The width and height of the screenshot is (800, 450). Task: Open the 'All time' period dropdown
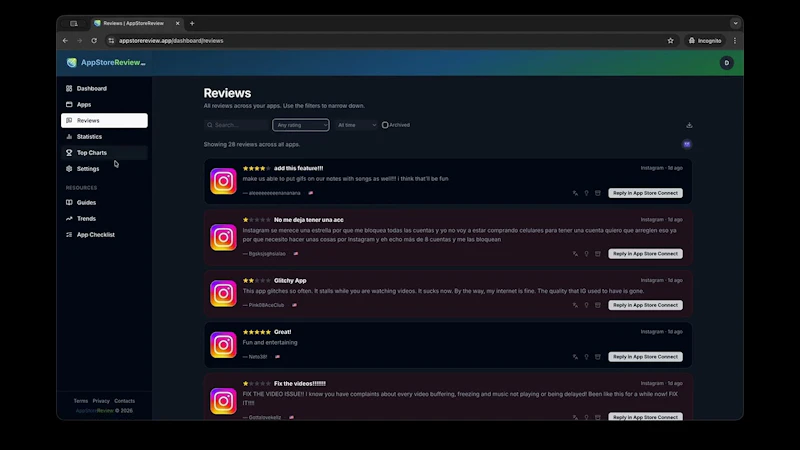click(357, 125)
